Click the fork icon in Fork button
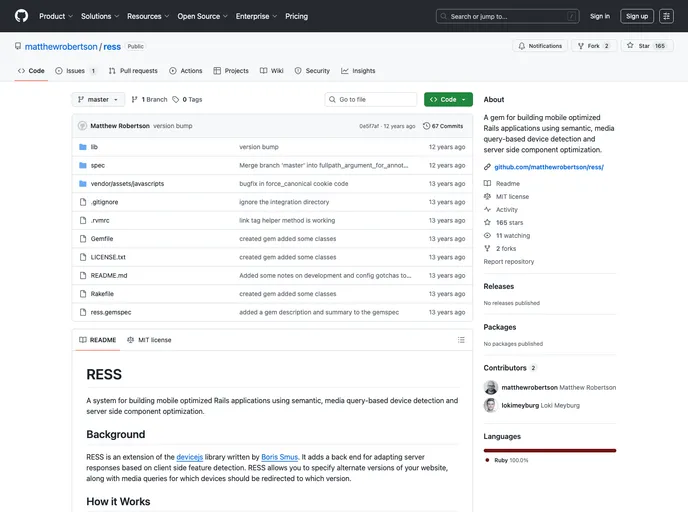The image size is (688, 512). [x=581, y=46]
